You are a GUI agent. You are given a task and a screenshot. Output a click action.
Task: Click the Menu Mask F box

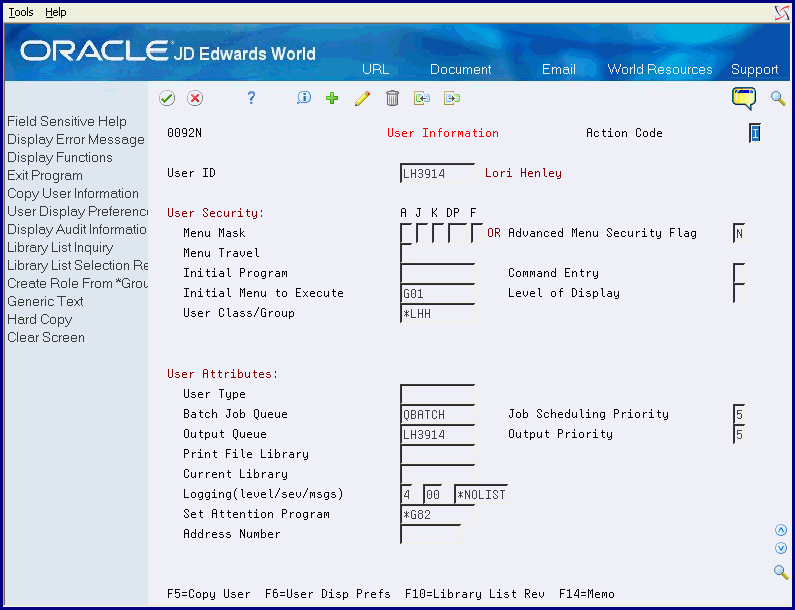tap(477, 233)
